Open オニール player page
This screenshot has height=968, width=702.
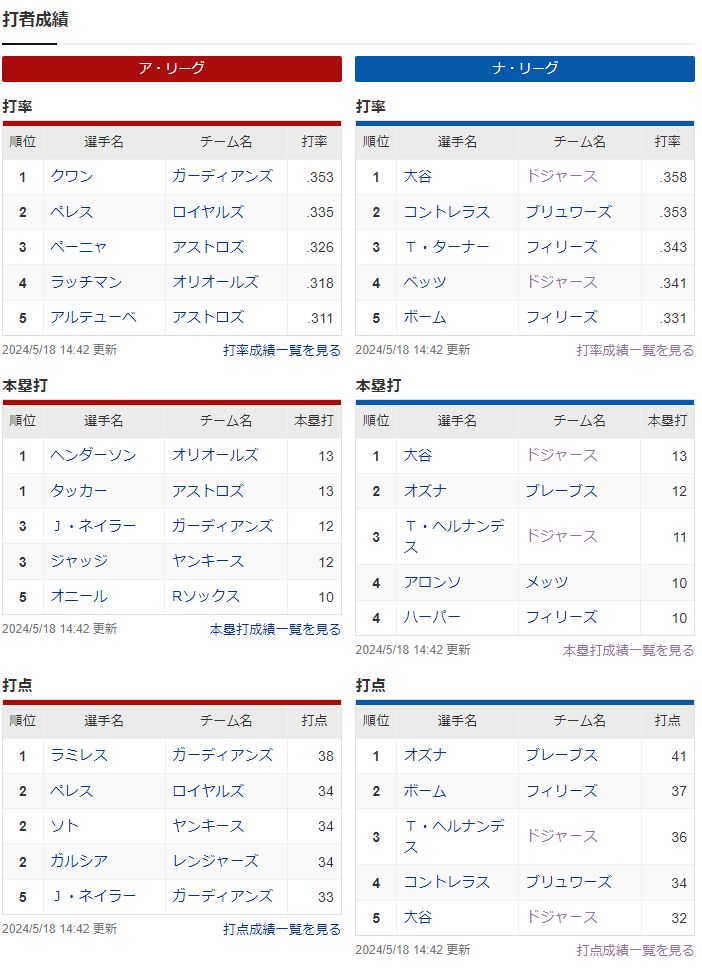[79, 596]
